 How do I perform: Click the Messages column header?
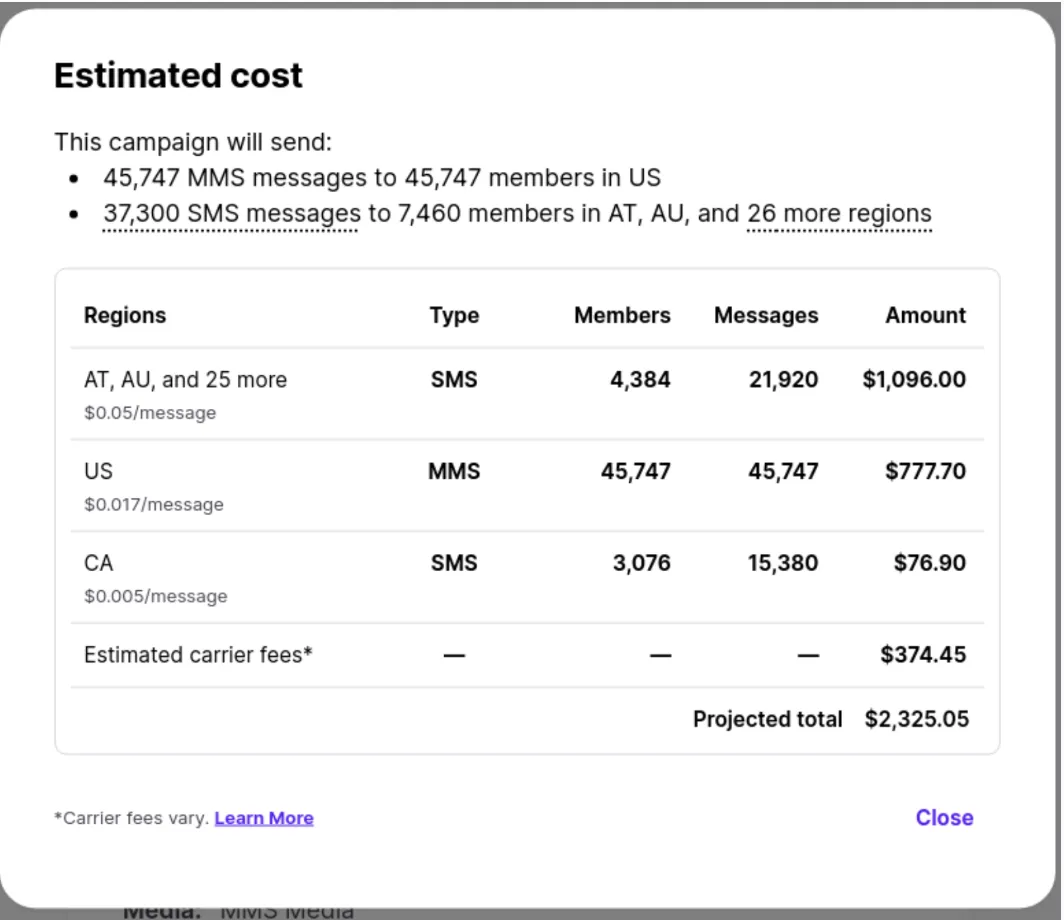(765, 315)
